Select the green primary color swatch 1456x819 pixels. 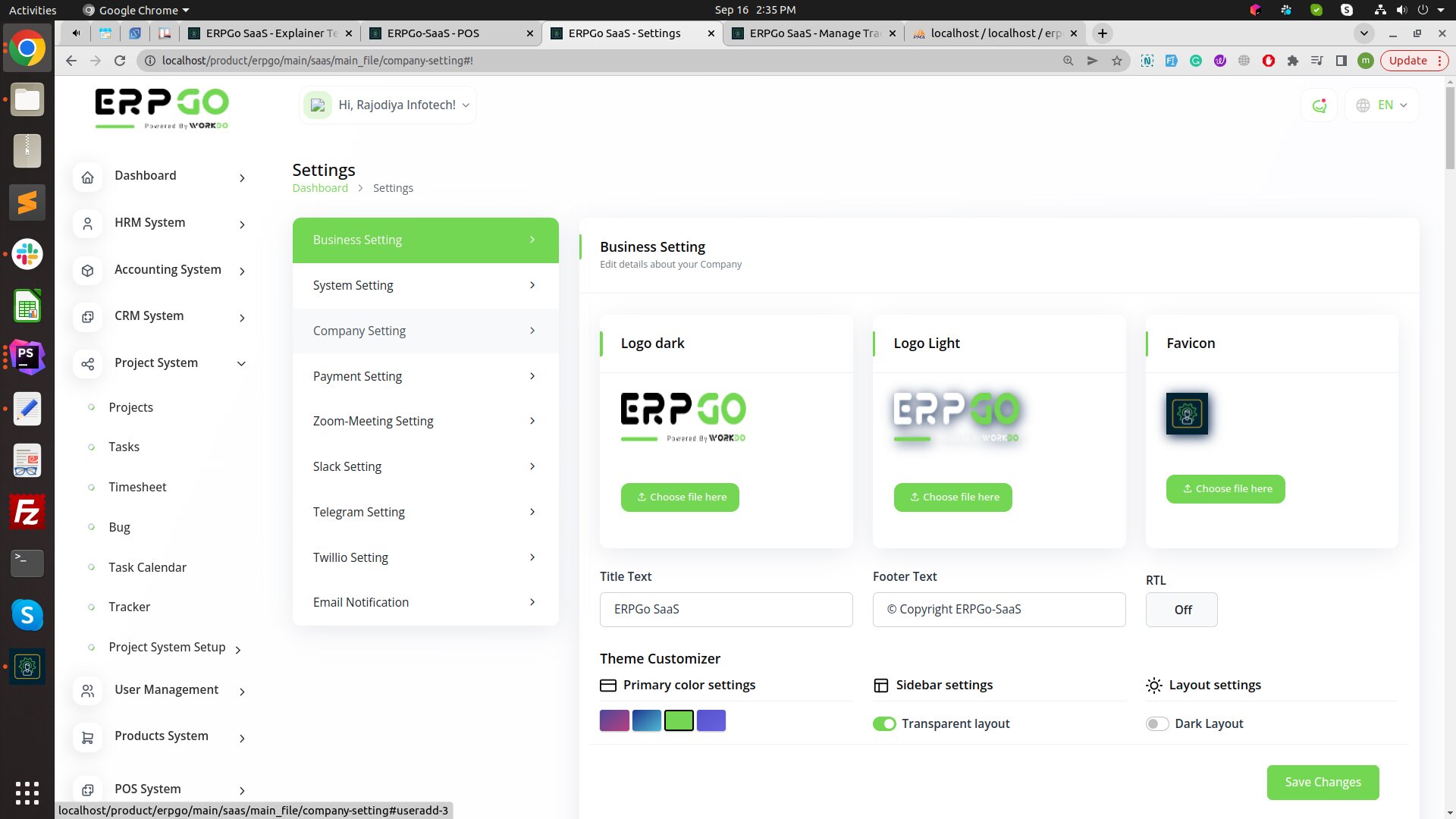click(x=679, y=720)
